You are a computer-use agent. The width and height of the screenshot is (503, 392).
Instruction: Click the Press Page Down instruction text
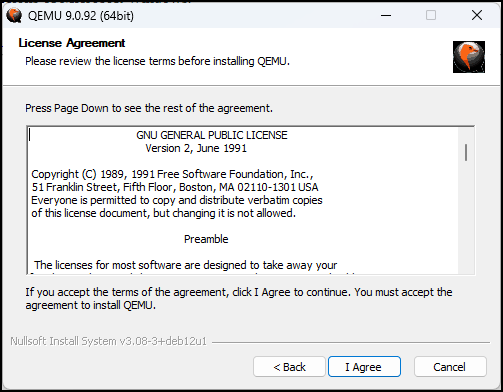(x=149, y=108)
